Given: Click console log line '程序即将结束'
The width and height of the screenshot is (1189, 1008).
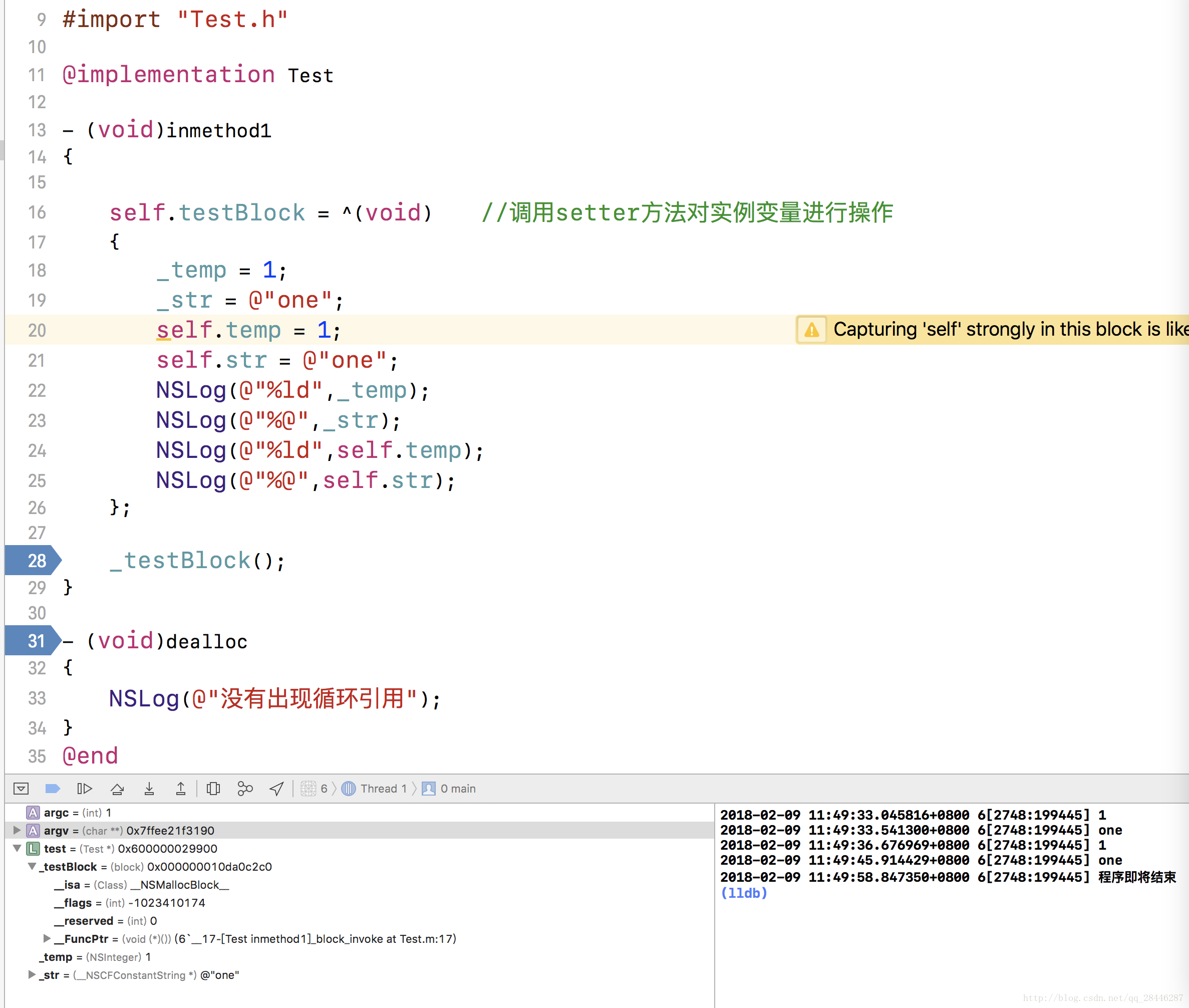Looking at the screenshot, I should pos(949,877).
